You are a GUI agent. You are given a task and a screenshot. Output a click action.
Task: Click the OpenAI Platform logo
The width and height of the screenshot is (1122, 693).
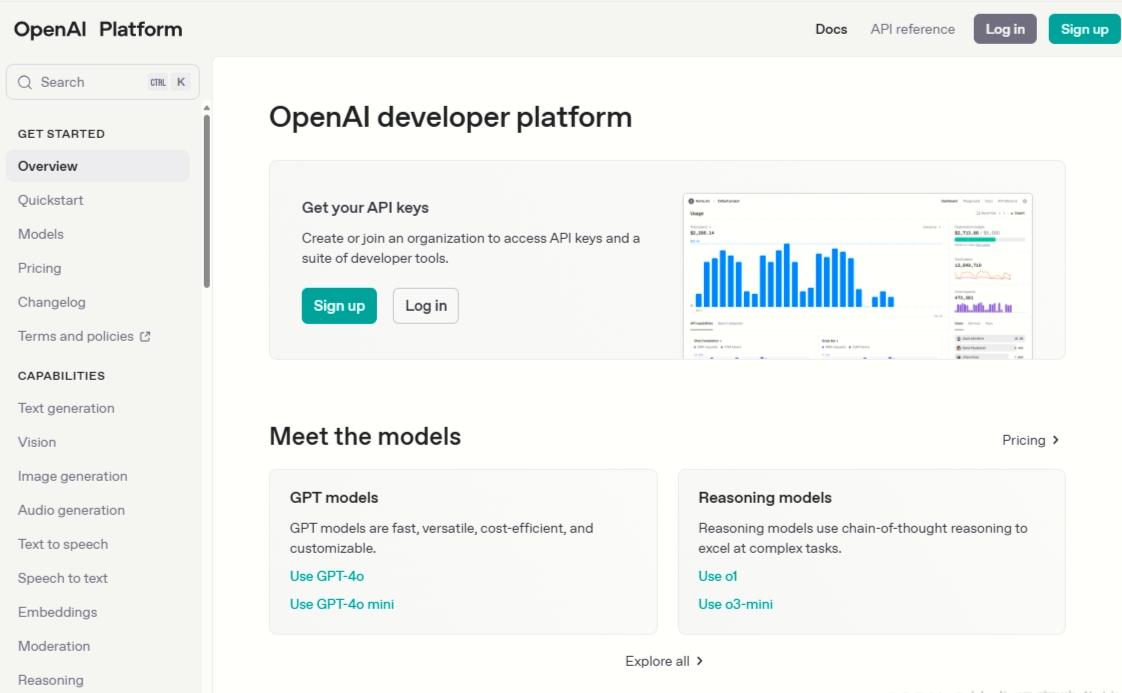coord(97,29)
